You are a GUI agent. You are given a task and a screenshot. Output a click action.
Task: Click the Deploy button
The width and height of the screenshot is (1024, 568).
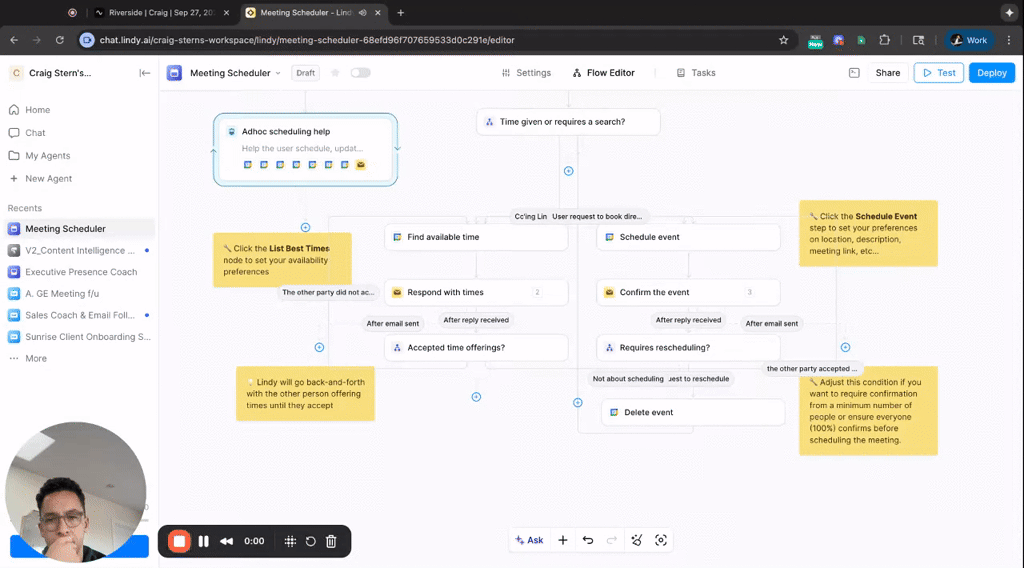(991, 73)
